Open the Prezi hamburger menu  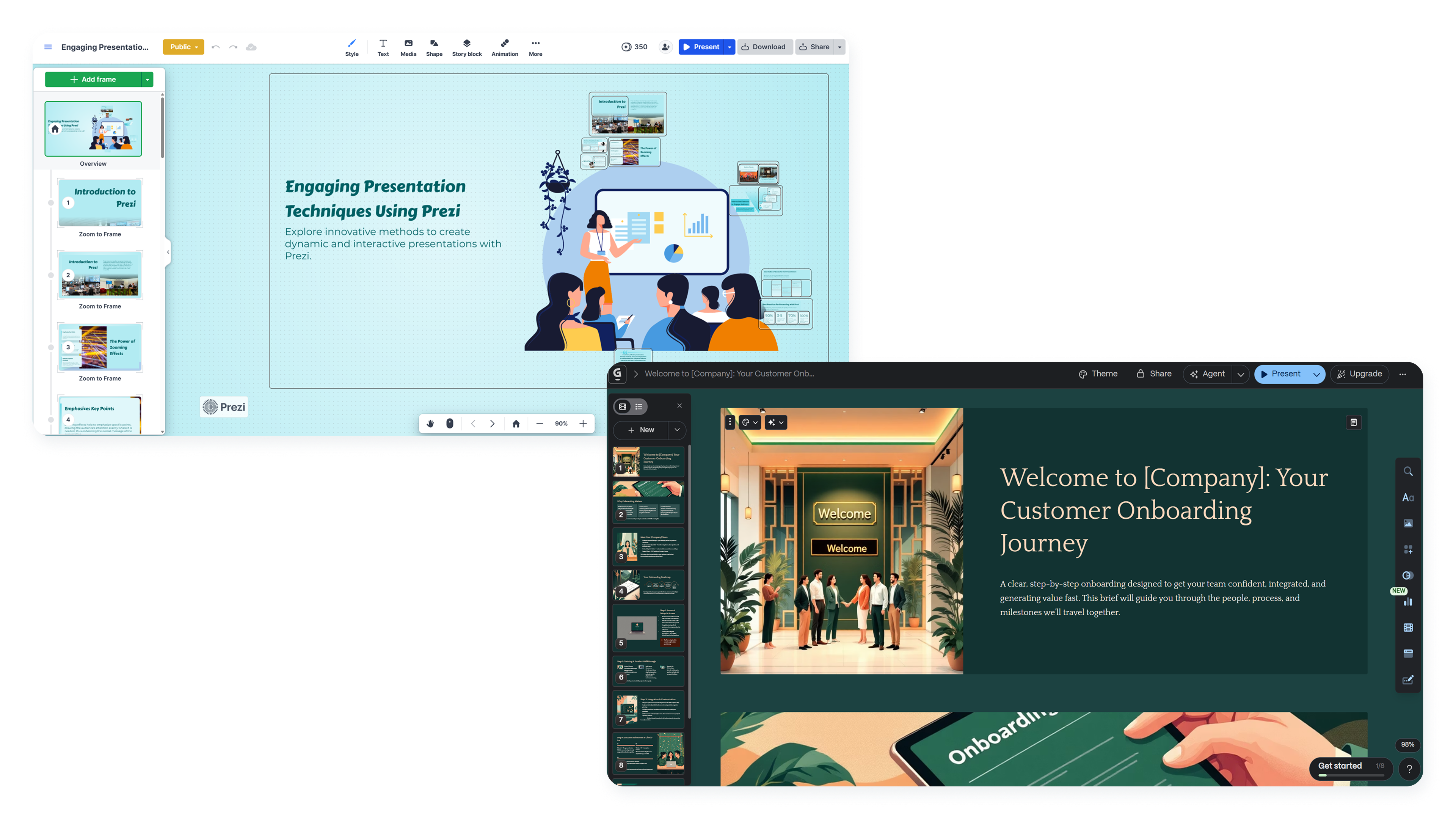[48, 47]
